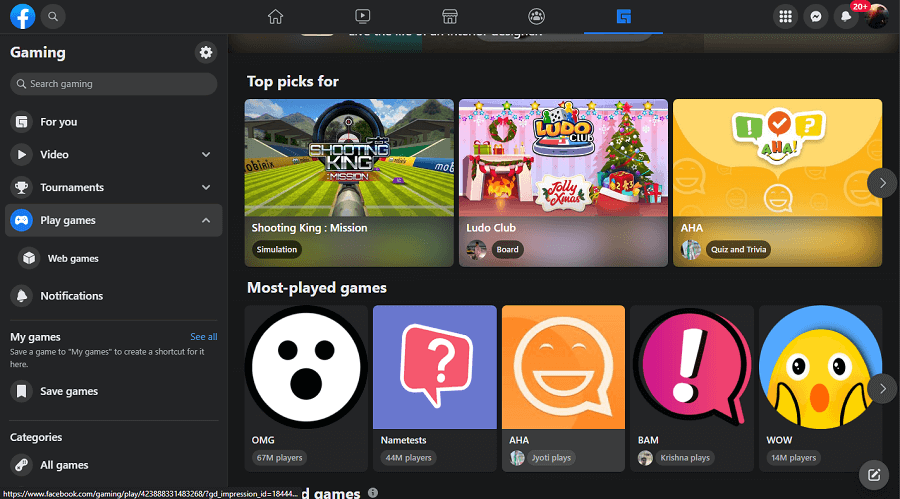Screen dimensions: 900x499
Task: Select For you in sidebar
Action: click(x=113, y=122)
